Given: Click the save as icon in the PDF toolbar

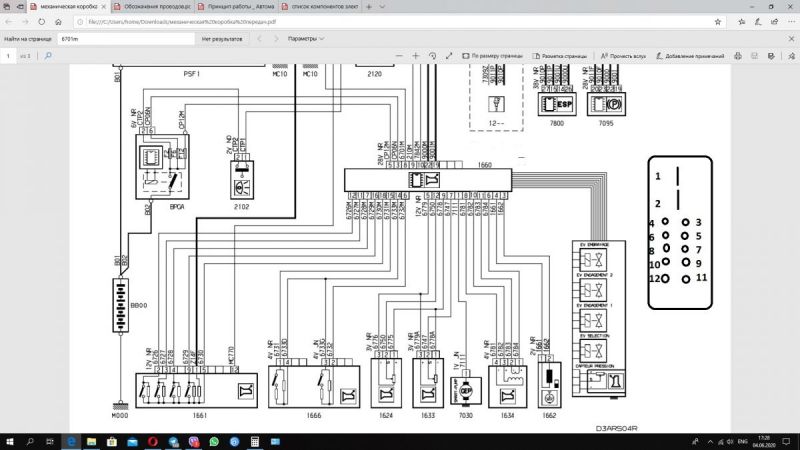Looking at the screenshot, I should (771, 56).
